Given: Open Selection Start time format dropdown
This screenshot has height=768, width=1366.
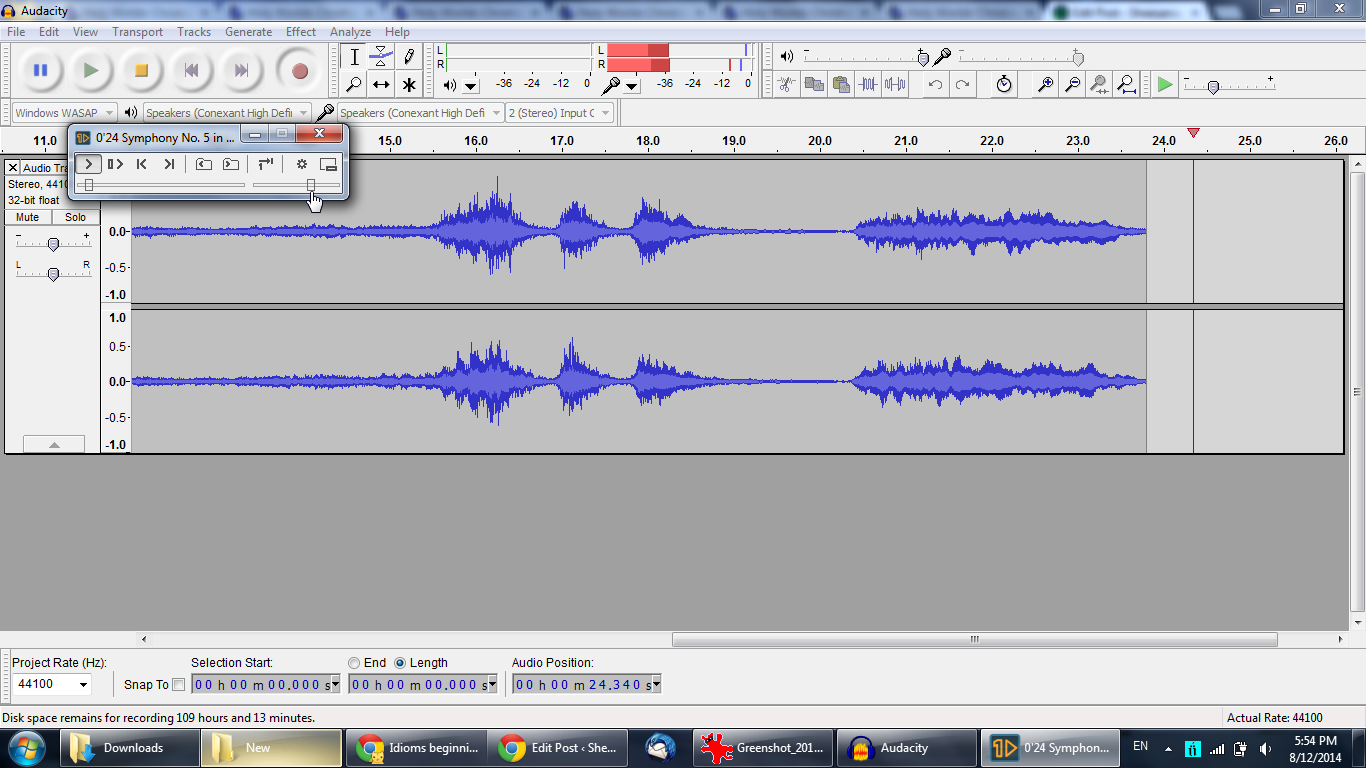Looking at the screenshot, I should click(x=335, y=685).
